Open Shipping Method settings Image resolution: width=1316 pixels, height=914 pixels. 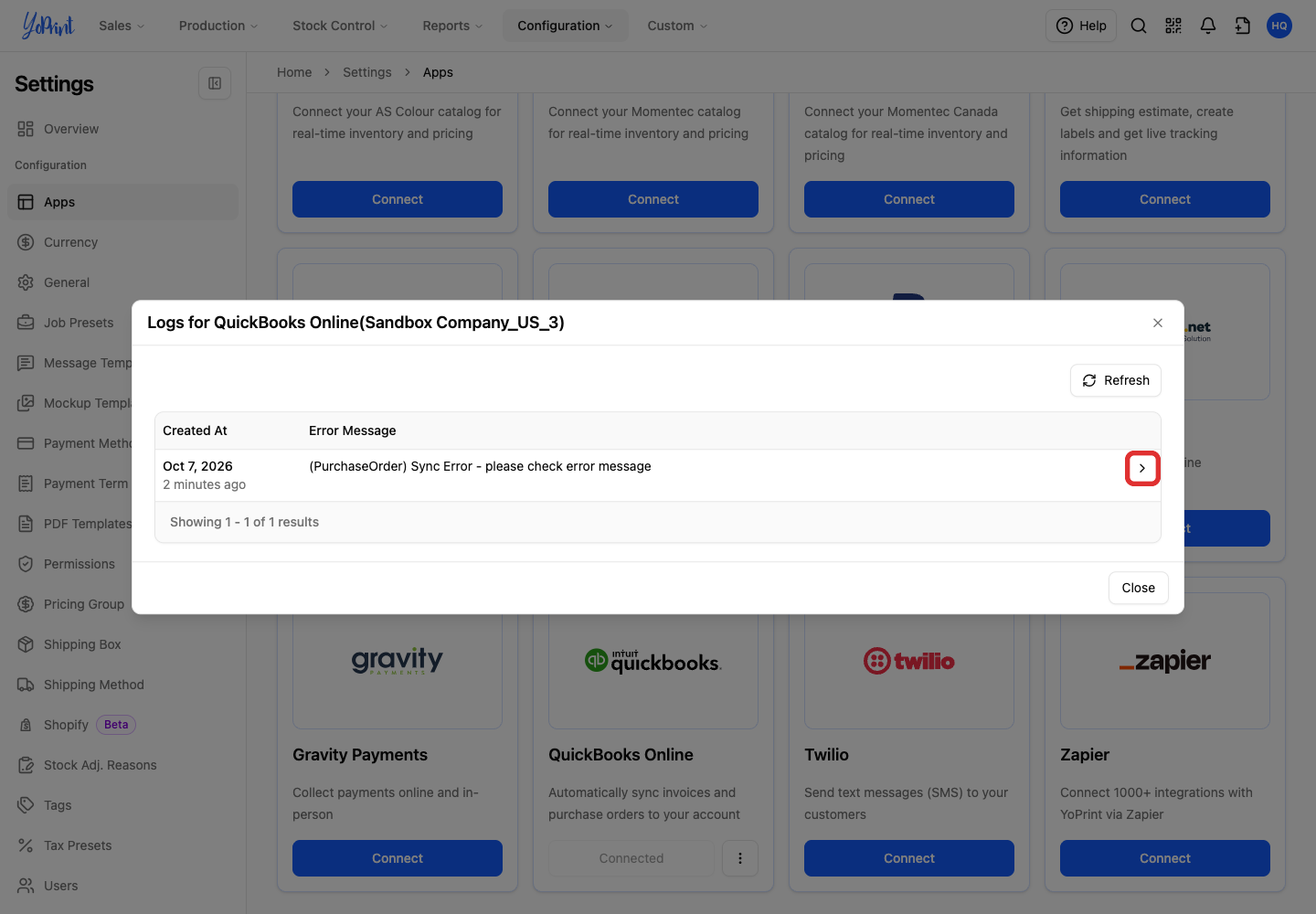coord(122,685)
